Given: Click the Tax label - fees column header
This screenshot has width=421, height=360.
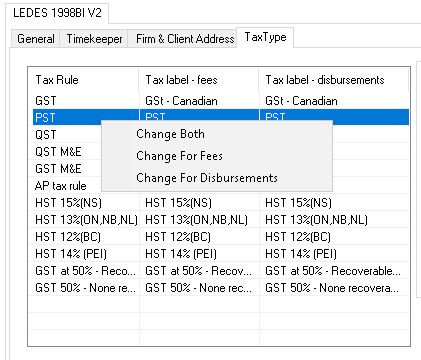Looking at the screenshot, I should [x=199, y=80].
